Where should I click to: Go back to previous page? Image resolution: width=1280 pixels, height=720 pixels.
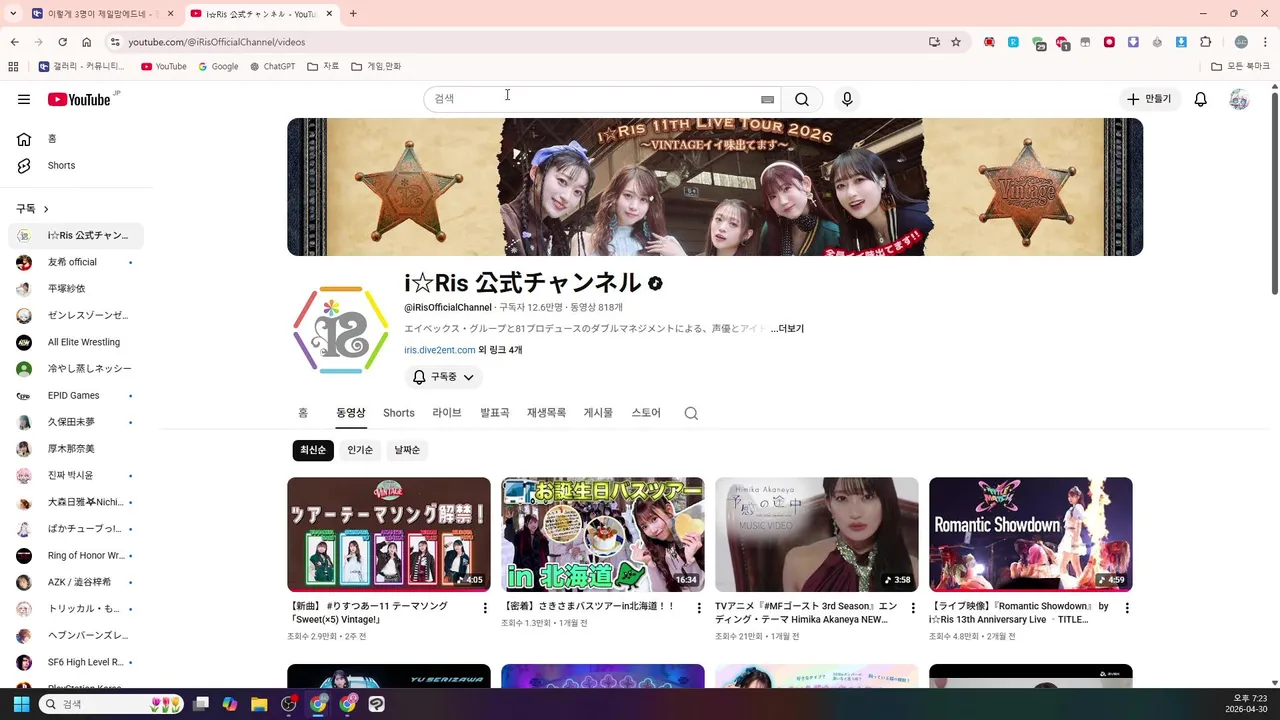[14, 42]
